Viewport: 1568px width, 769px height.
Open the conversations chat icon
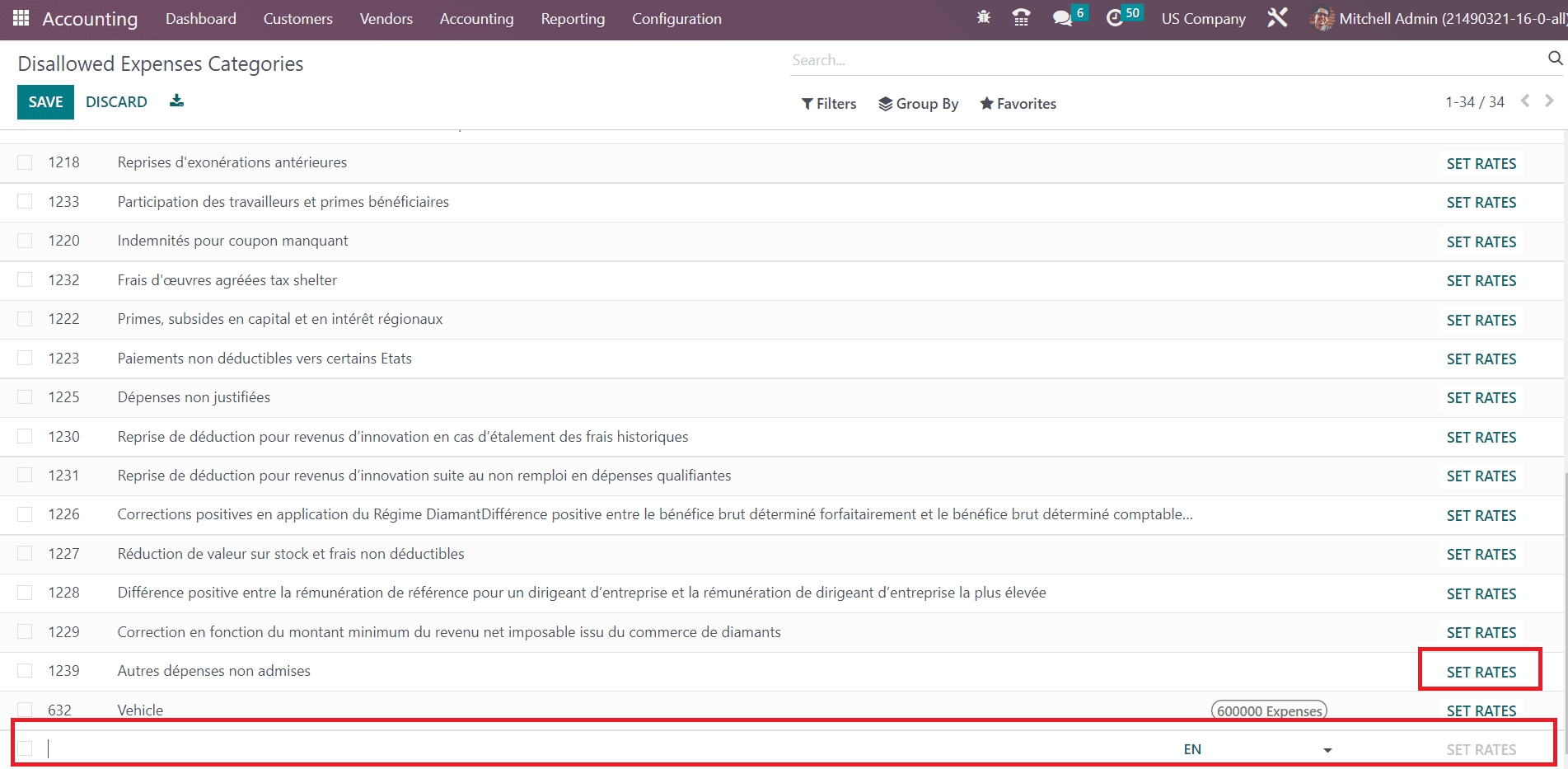1062,18
